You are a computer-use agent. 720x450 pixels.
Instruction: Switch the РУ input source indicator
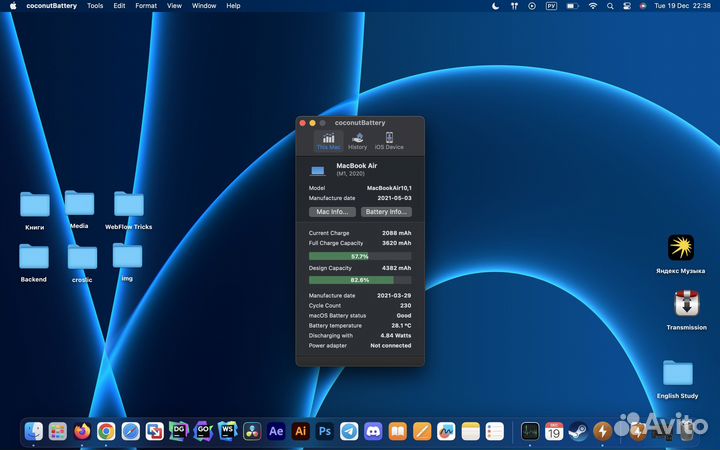pyautogui.click(x=551, y=6)
